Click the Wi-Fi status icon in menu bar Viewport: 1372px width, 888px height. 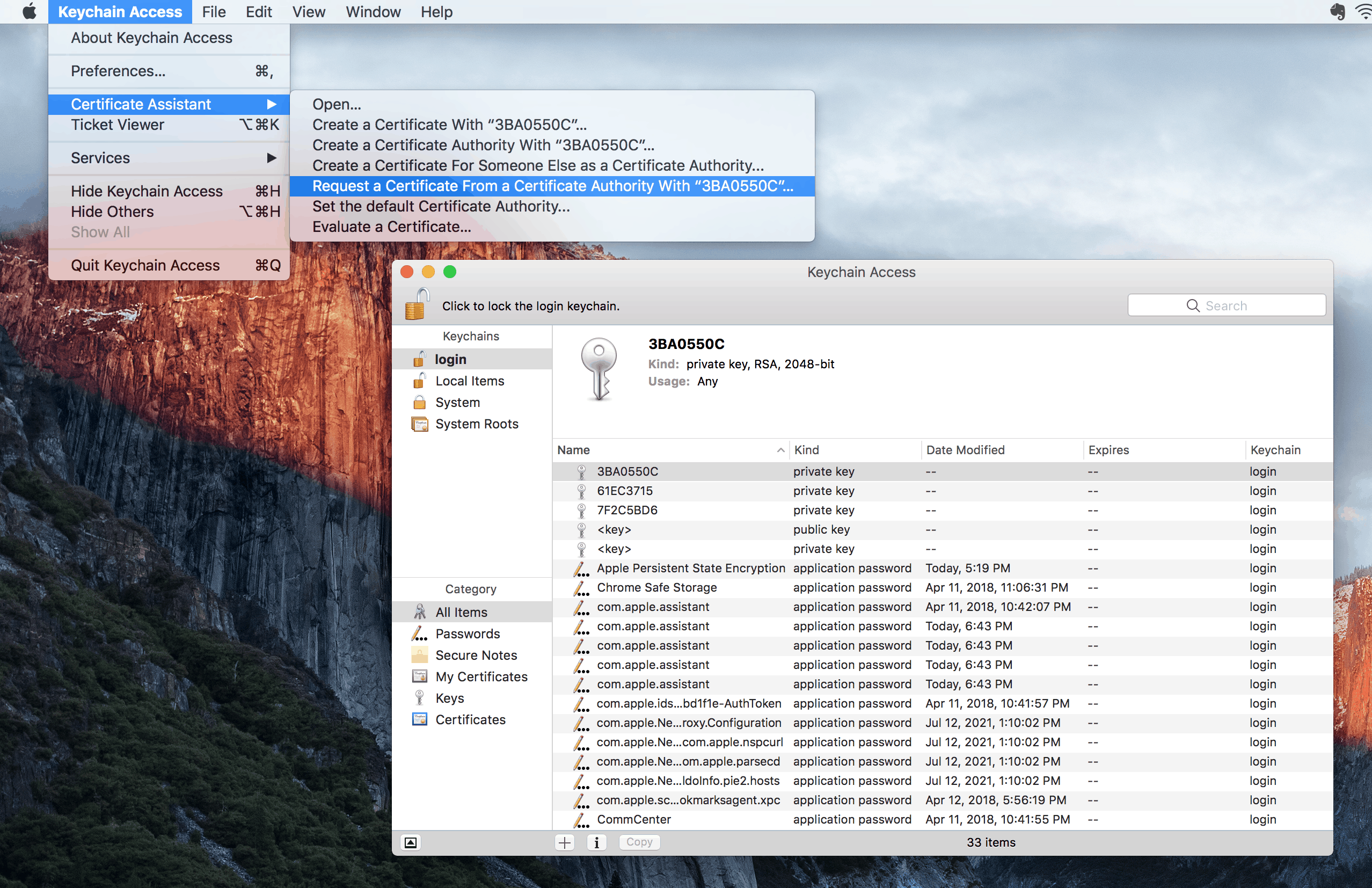(1363, 11)
